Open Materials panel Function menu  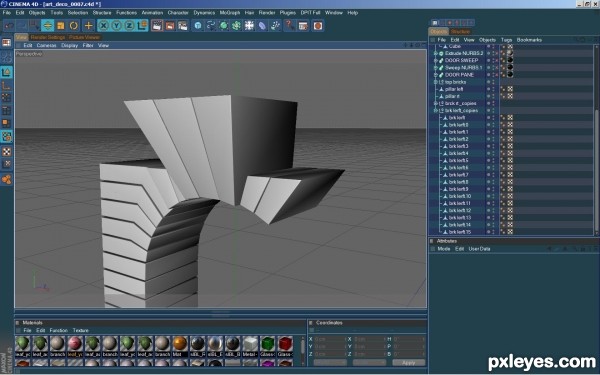(59, 330)
